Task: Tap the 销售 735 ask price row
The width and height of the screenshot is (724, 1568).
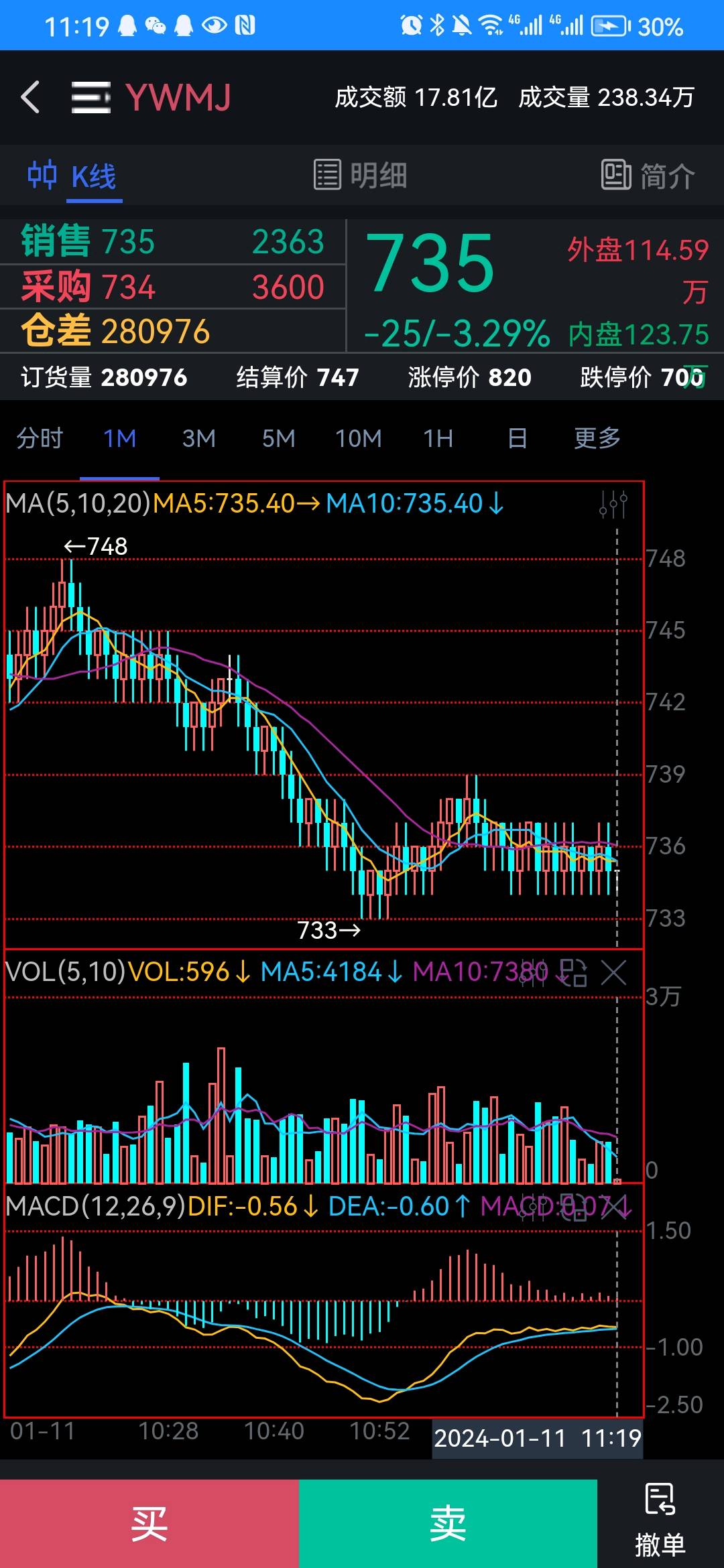Action: coord(172,242)
